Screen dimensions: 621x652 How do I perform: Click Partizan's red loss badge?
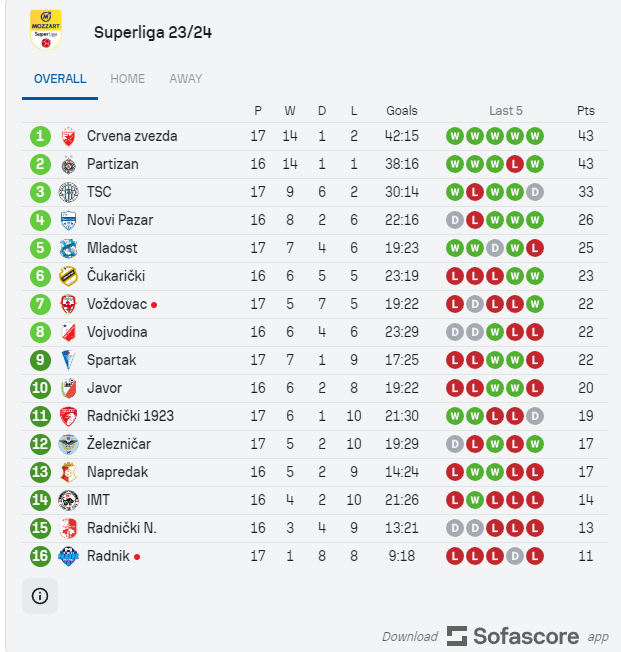pos(515,164)
